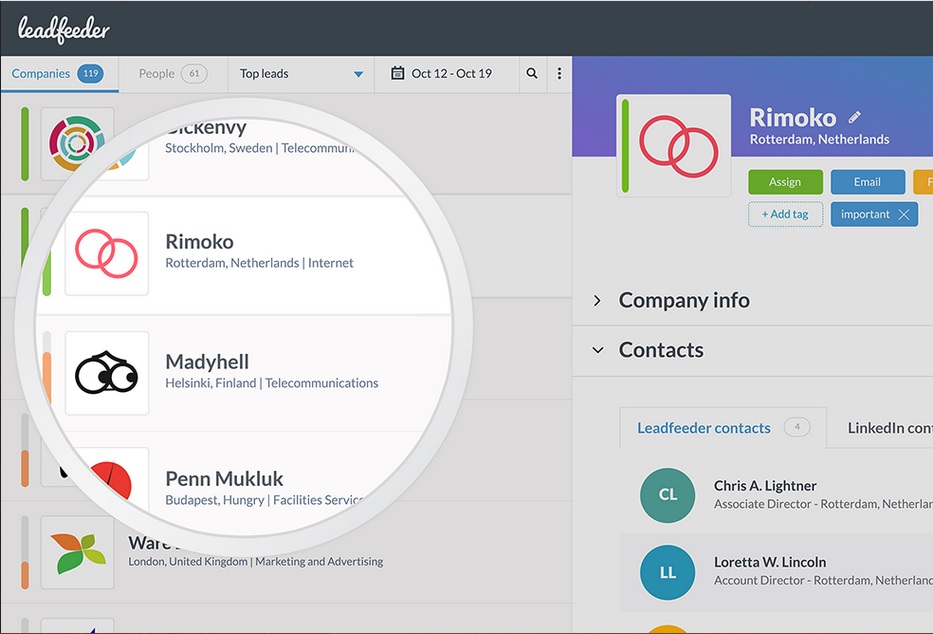Click the Email button for Rimoko

(867, 182)
